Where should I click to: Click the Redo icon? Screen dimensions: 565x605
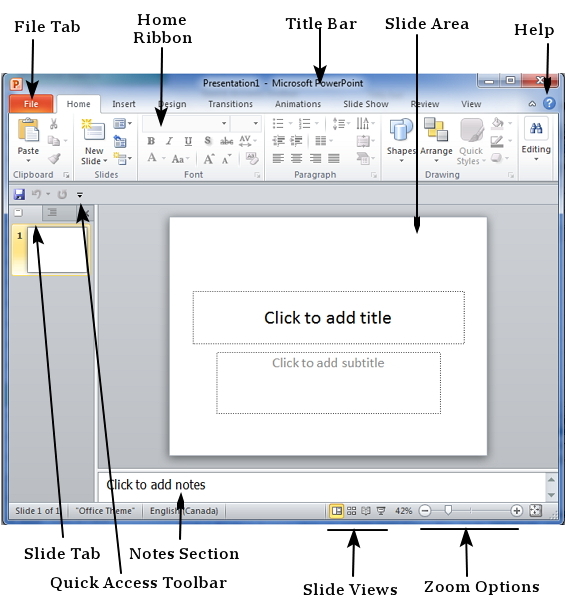point(62,194)
